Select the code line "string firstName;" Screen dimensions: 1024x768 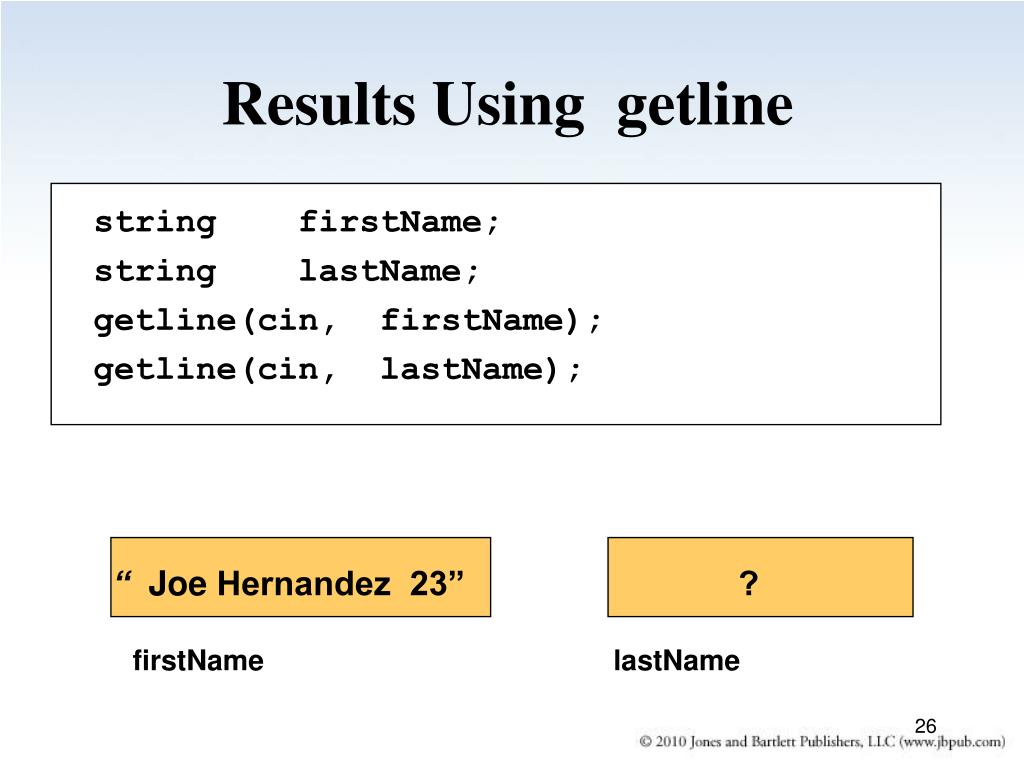[296, 223]
